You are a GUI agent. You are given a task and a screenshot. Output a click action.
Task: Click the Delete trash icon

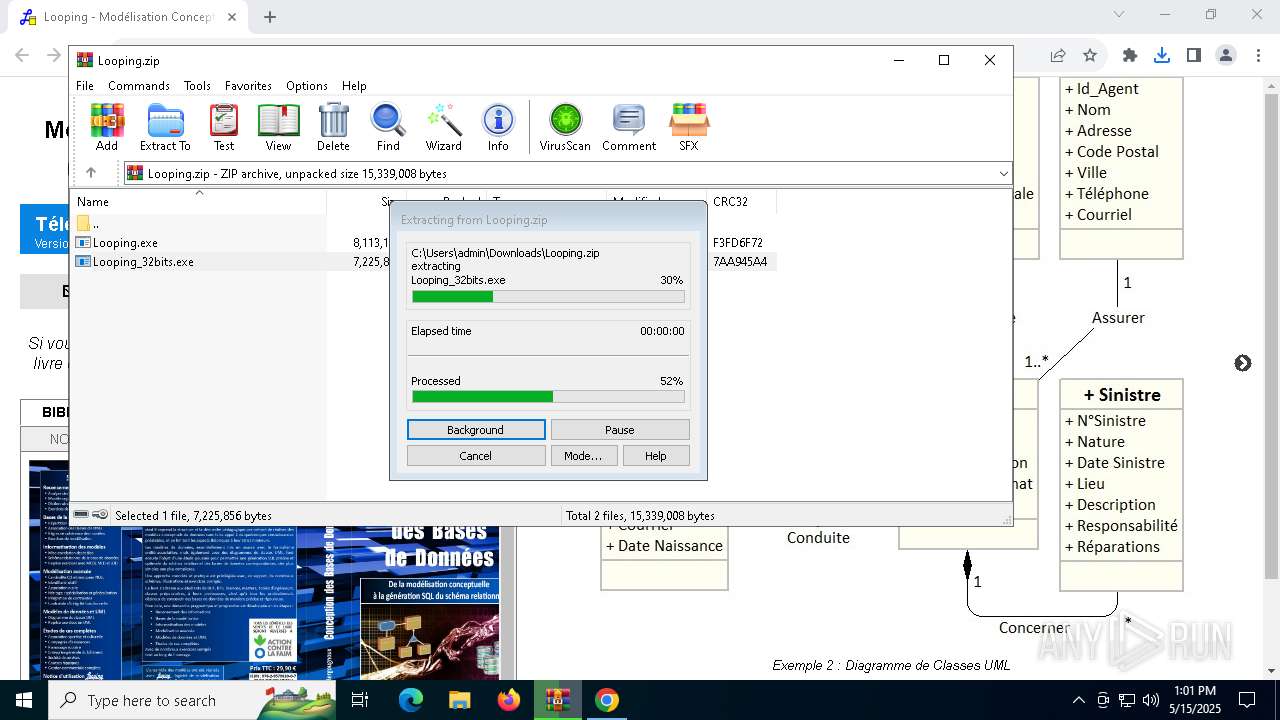click(333, 127)
